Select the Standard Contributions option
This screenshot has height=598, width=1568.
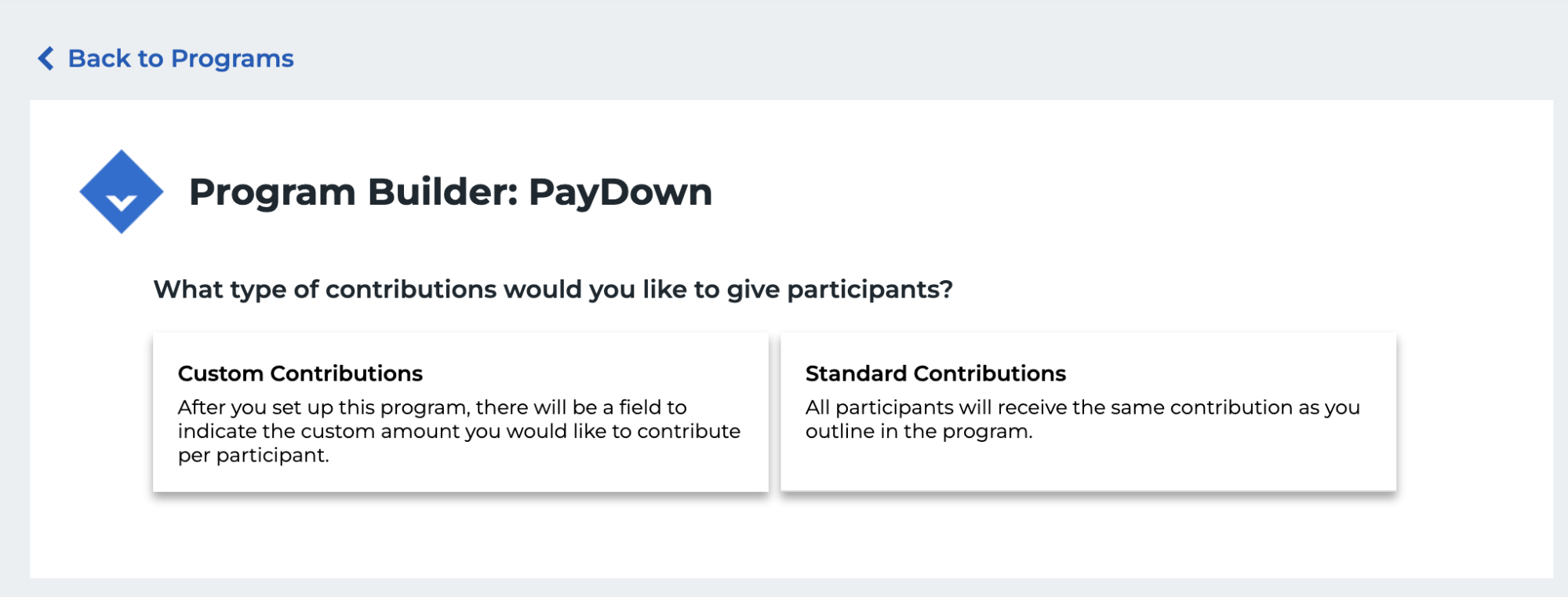1088,412
